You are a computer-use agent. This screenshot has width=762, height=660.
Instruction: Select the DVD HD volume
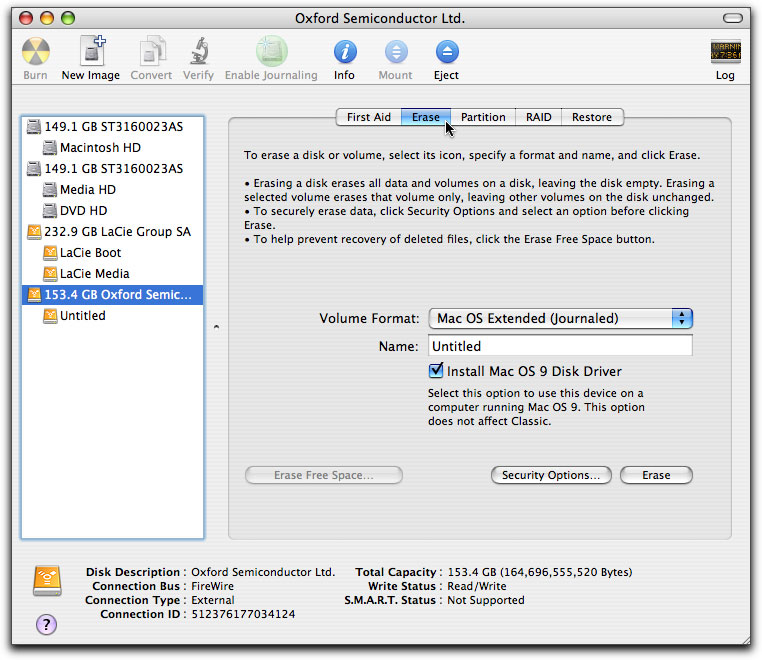point(113,210)
